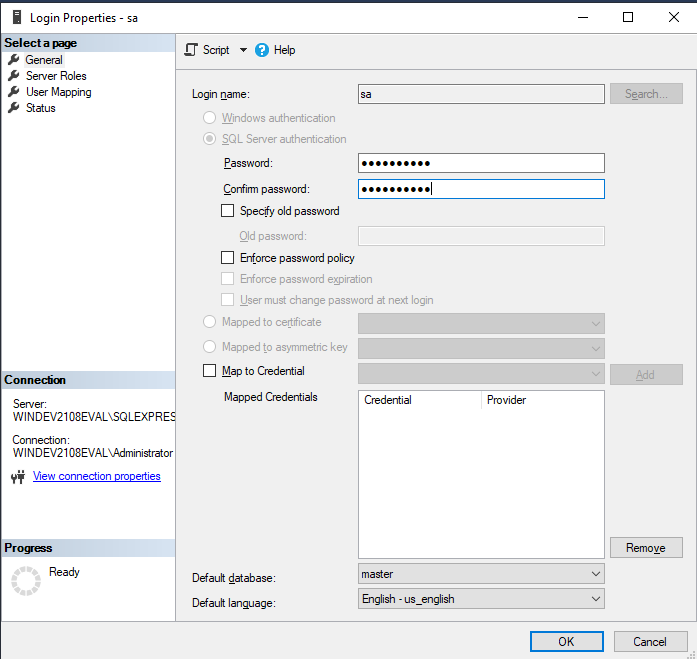Expand the Default database dropdown showing master
The width and height of the screenshot is (697, 659).
pos(481,574)
